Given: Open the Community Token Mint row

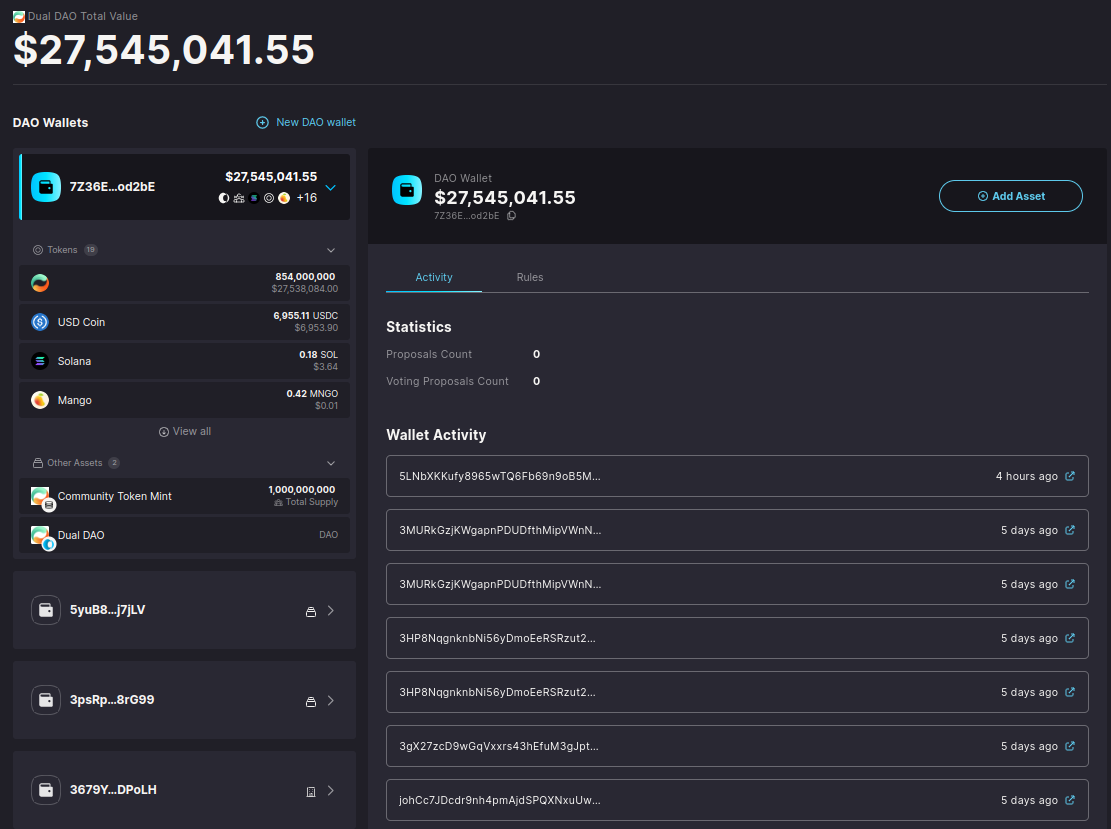Looking at the screenshot, I should pyautogui.click(x=184, y=496).
